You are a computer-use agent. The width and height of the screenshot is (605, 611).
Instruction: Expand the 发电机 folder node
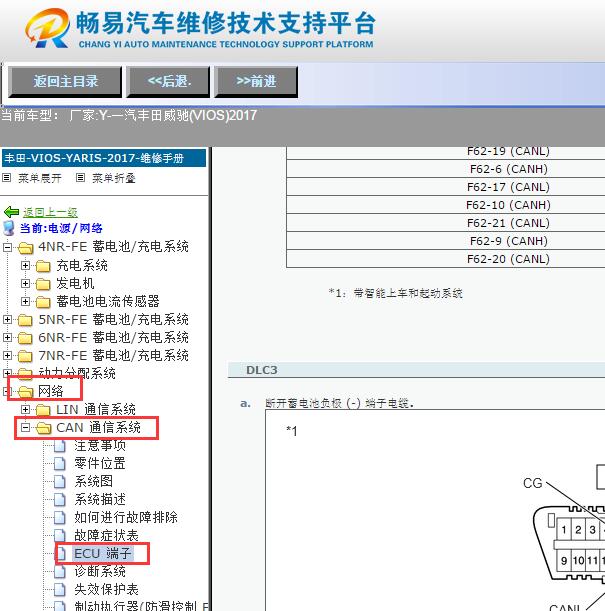coord(25,283)
